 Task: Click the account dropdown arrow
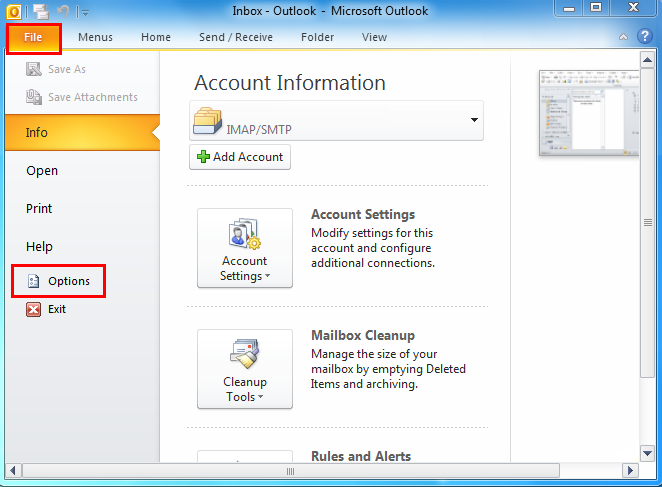[474, 120]
